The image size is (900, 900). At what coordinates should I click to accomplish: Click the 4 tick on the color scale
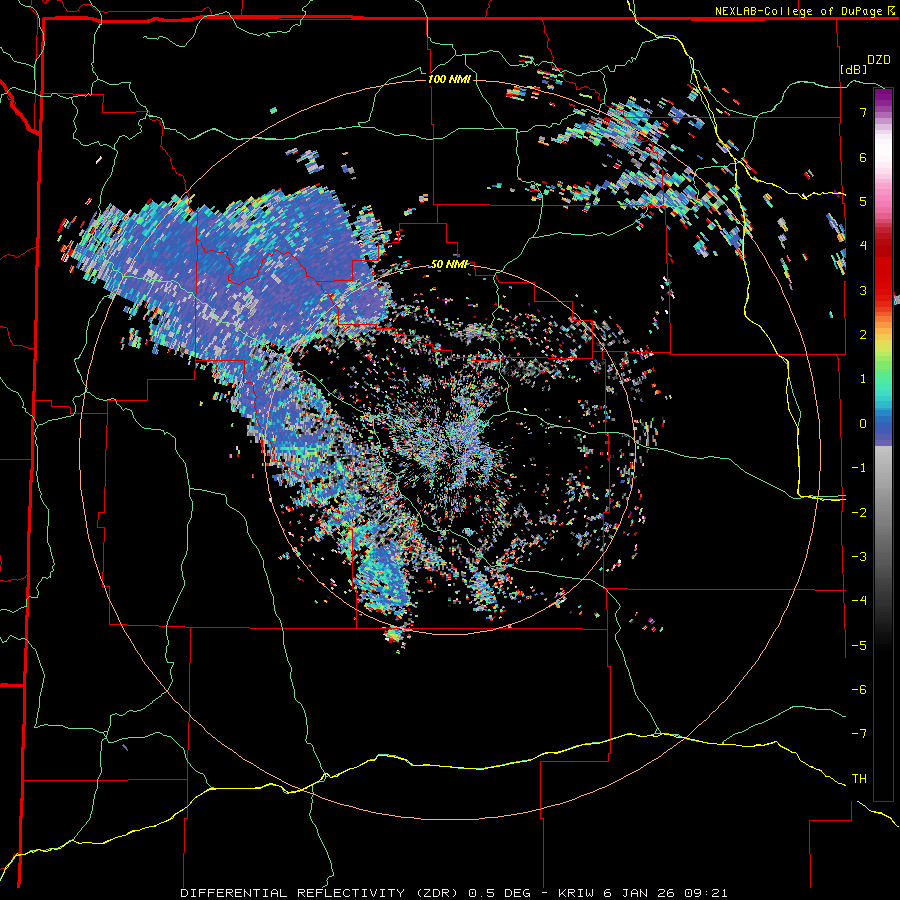click(x=863, y=246)
